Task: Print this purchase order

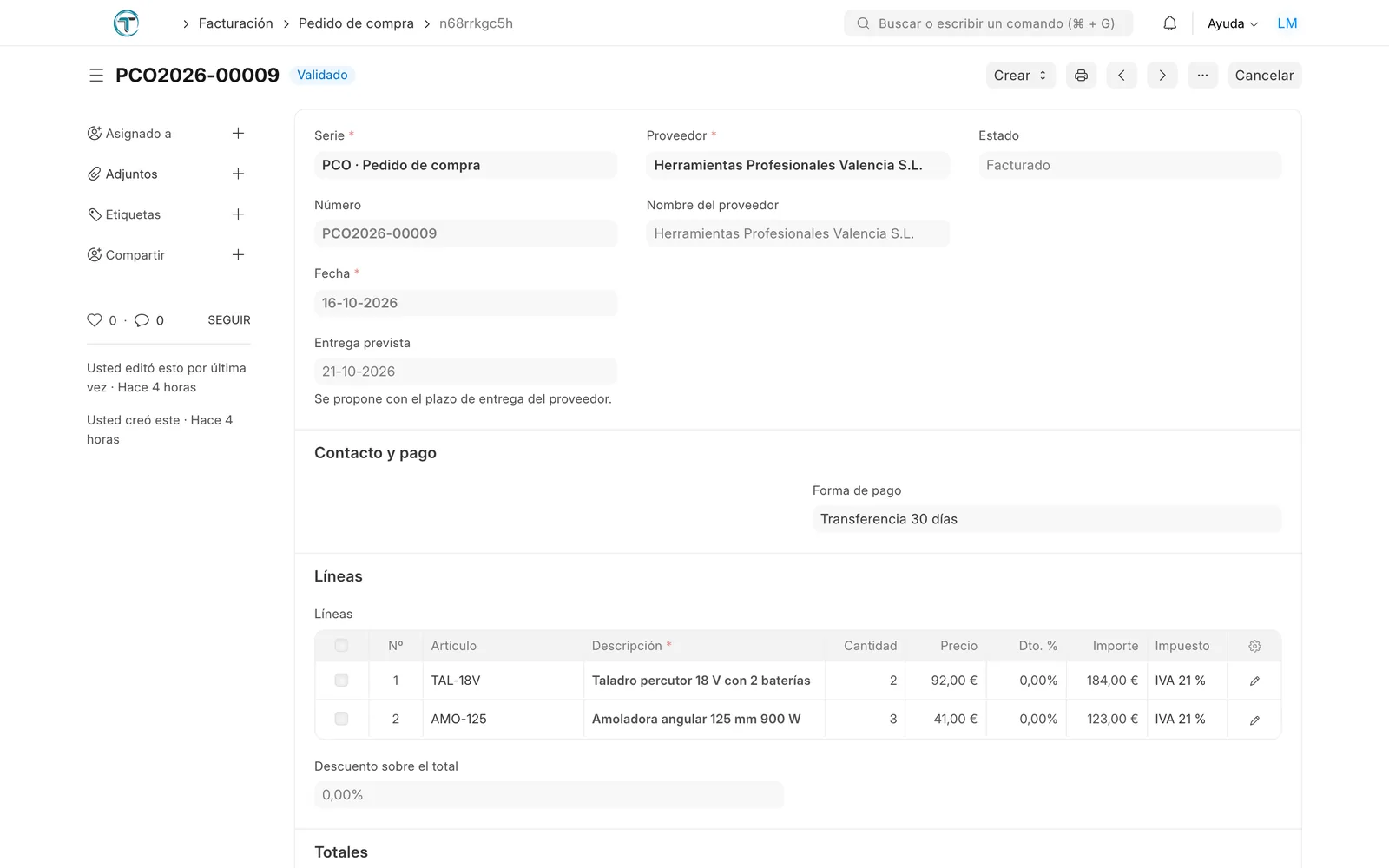Action: coord(1081,76)
